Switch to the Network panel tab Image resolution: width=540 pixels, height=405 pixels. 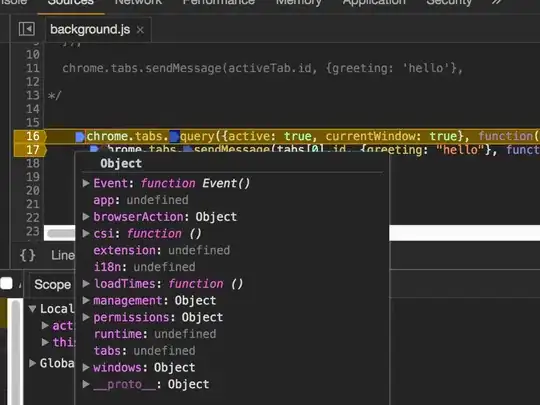point(138,3)
